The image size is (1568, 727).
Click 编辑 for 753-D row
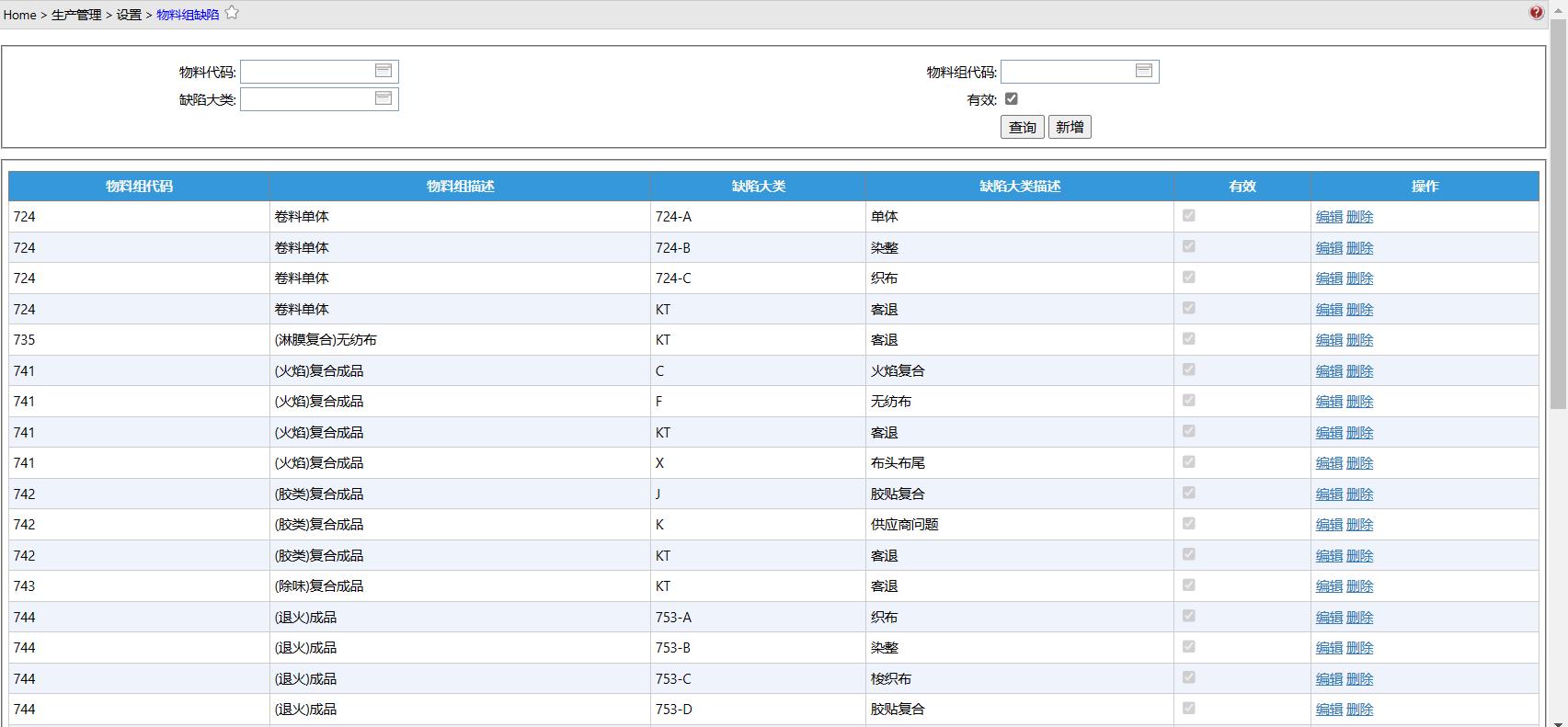click(1329, 710)
